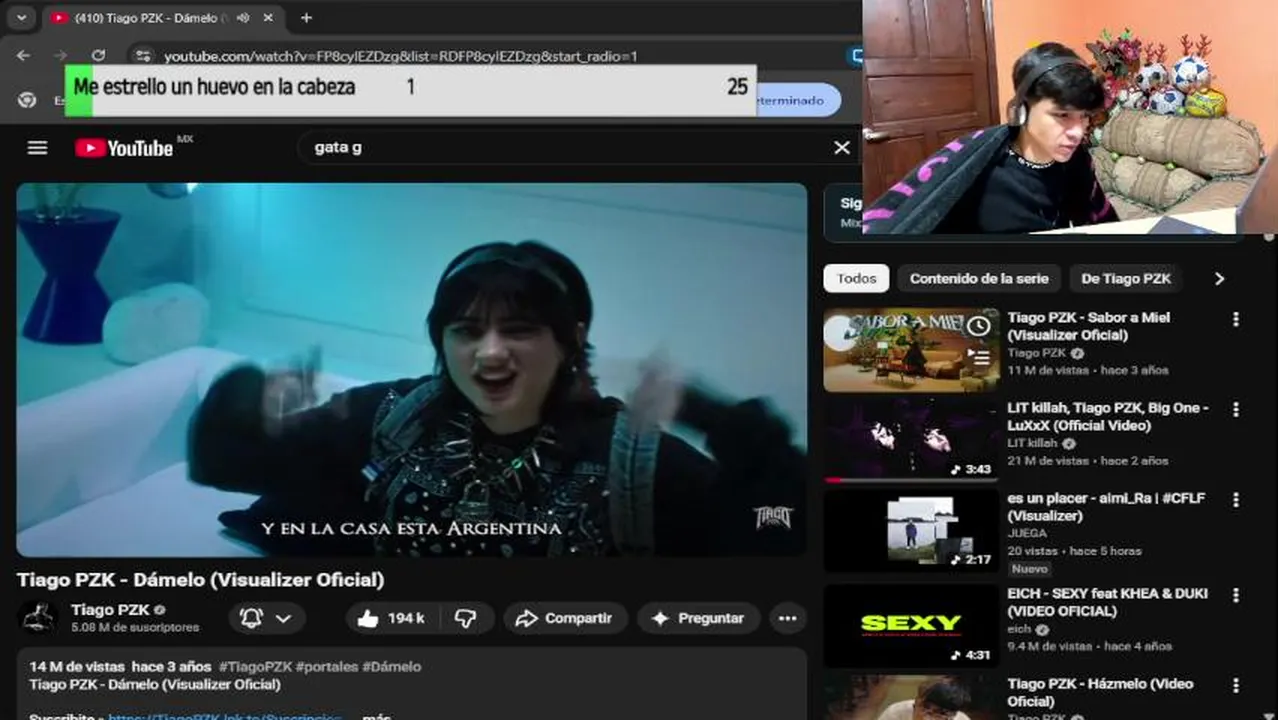Click the verified badge beside Tiago PZK
Viewport: 1278px width, 720px height.
tap(160, 610)
